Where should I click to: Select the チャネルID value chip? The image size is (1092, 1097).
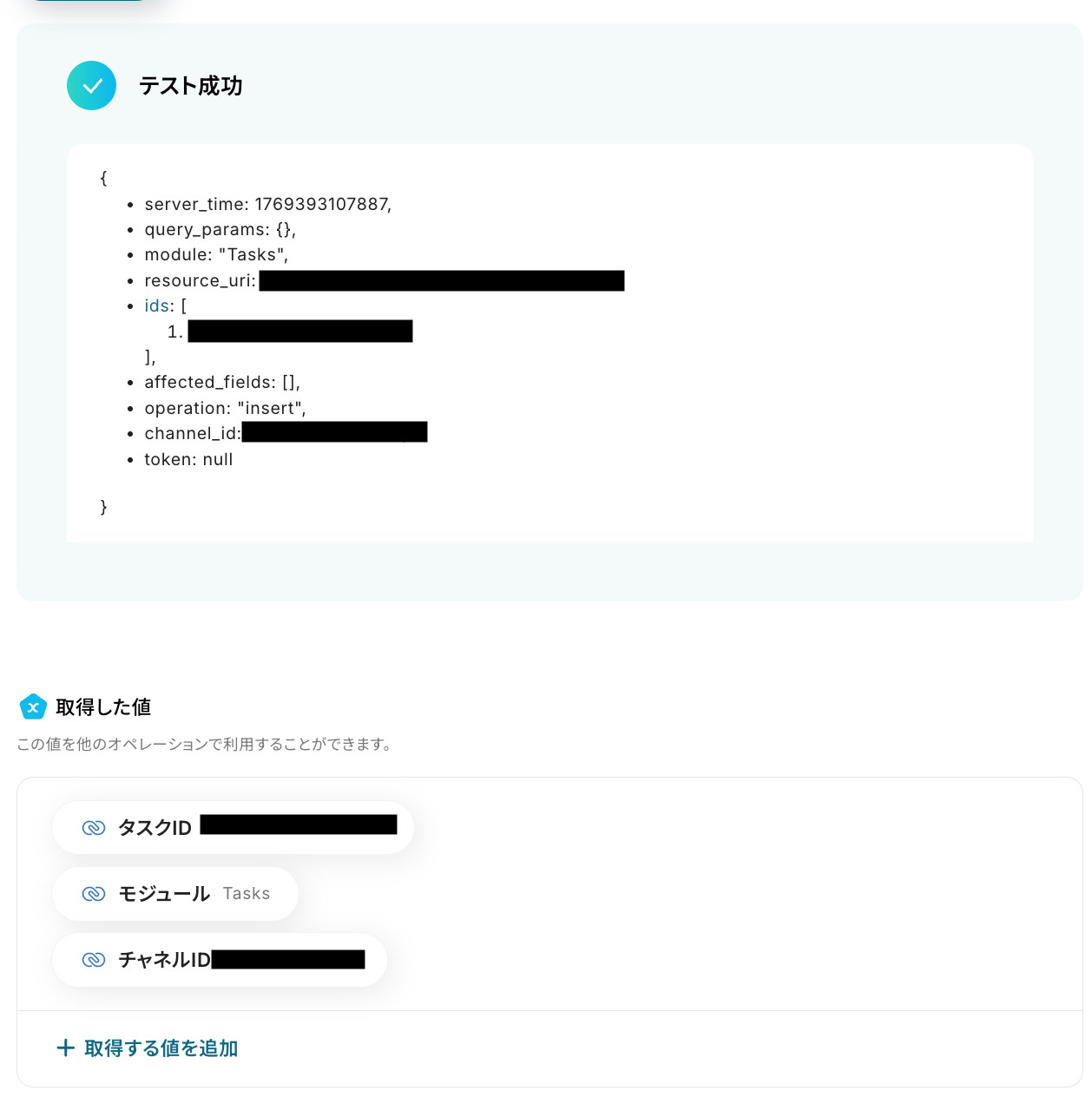(x=220, y=960)
